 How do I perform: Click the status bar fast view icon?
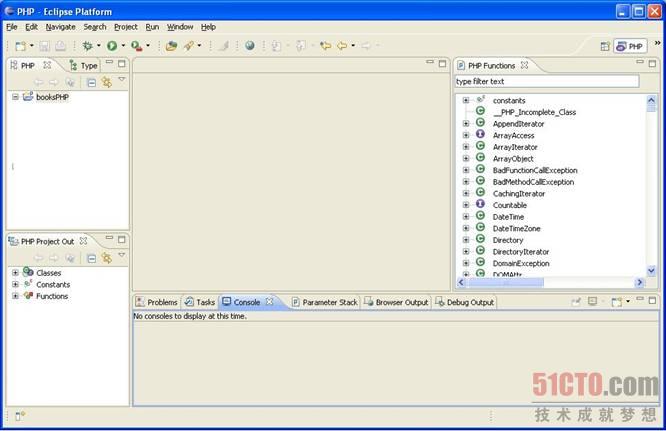point(20,416)
